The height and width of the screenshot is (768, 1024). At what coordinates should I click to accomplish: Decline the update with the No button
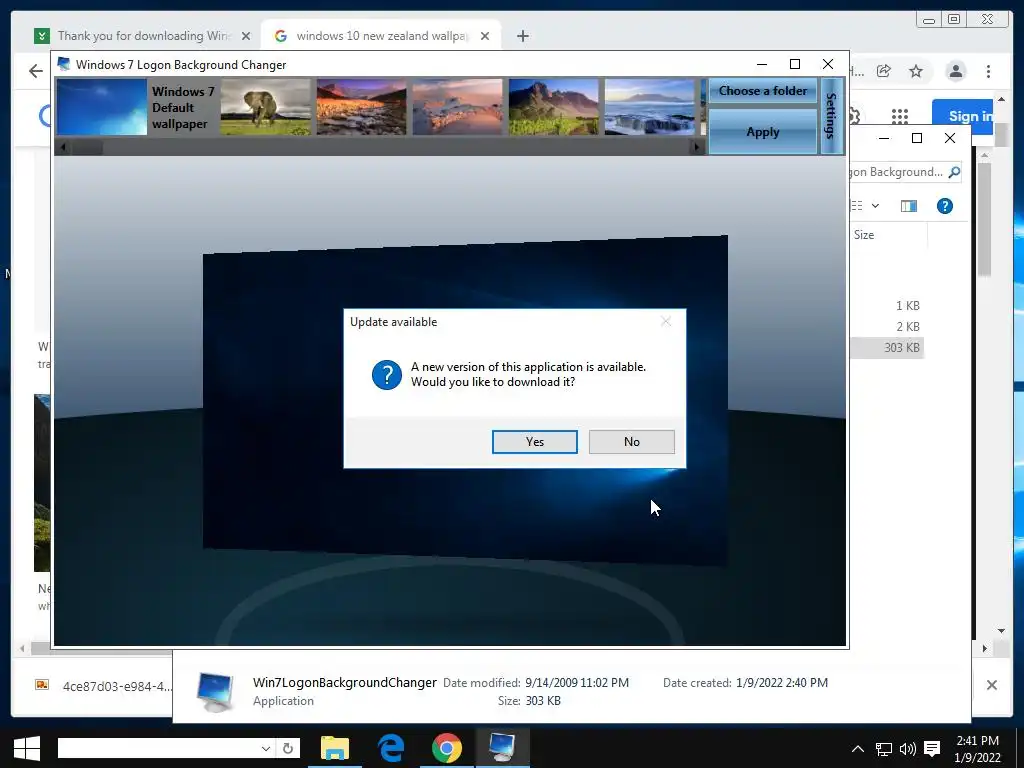click(x=632, y=441)
